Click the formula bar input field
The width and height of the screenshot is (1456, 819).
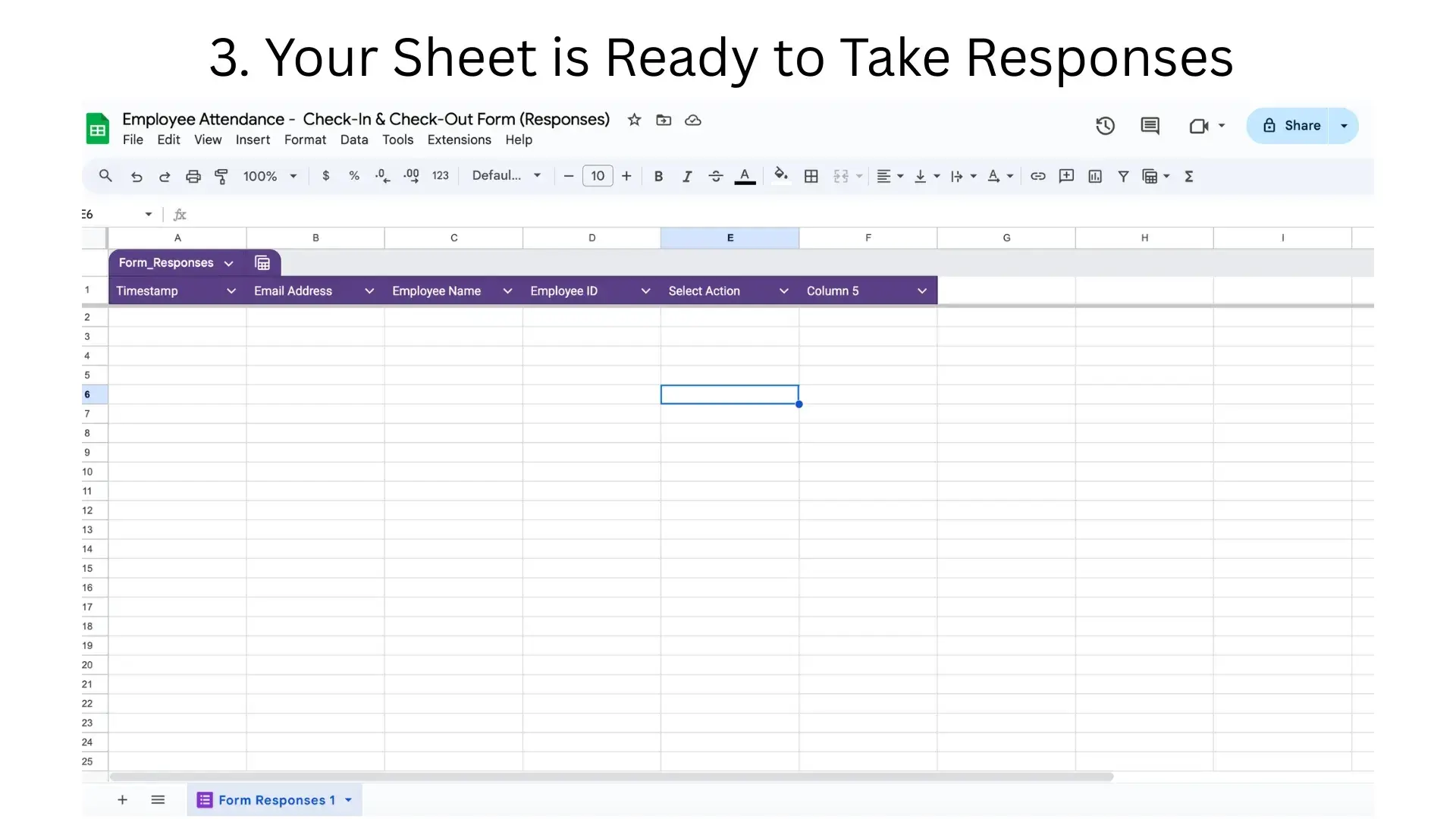point(531,215)
